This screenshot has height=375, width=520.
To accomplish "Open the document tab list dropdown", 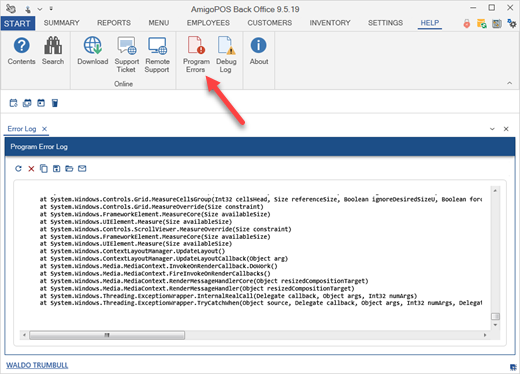I will [x=492, y=129].
